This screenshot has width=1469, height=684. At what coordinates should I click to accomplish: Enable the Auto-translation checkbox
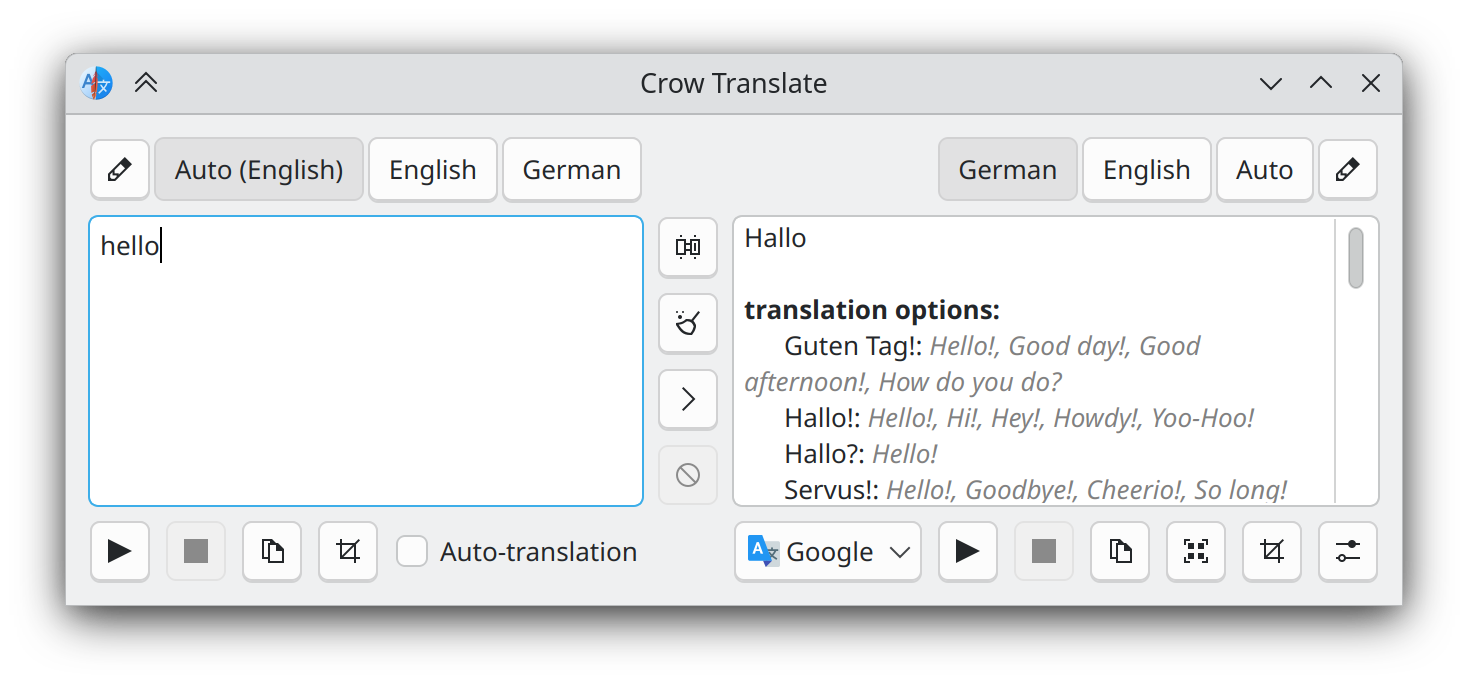tap(412, 551)
